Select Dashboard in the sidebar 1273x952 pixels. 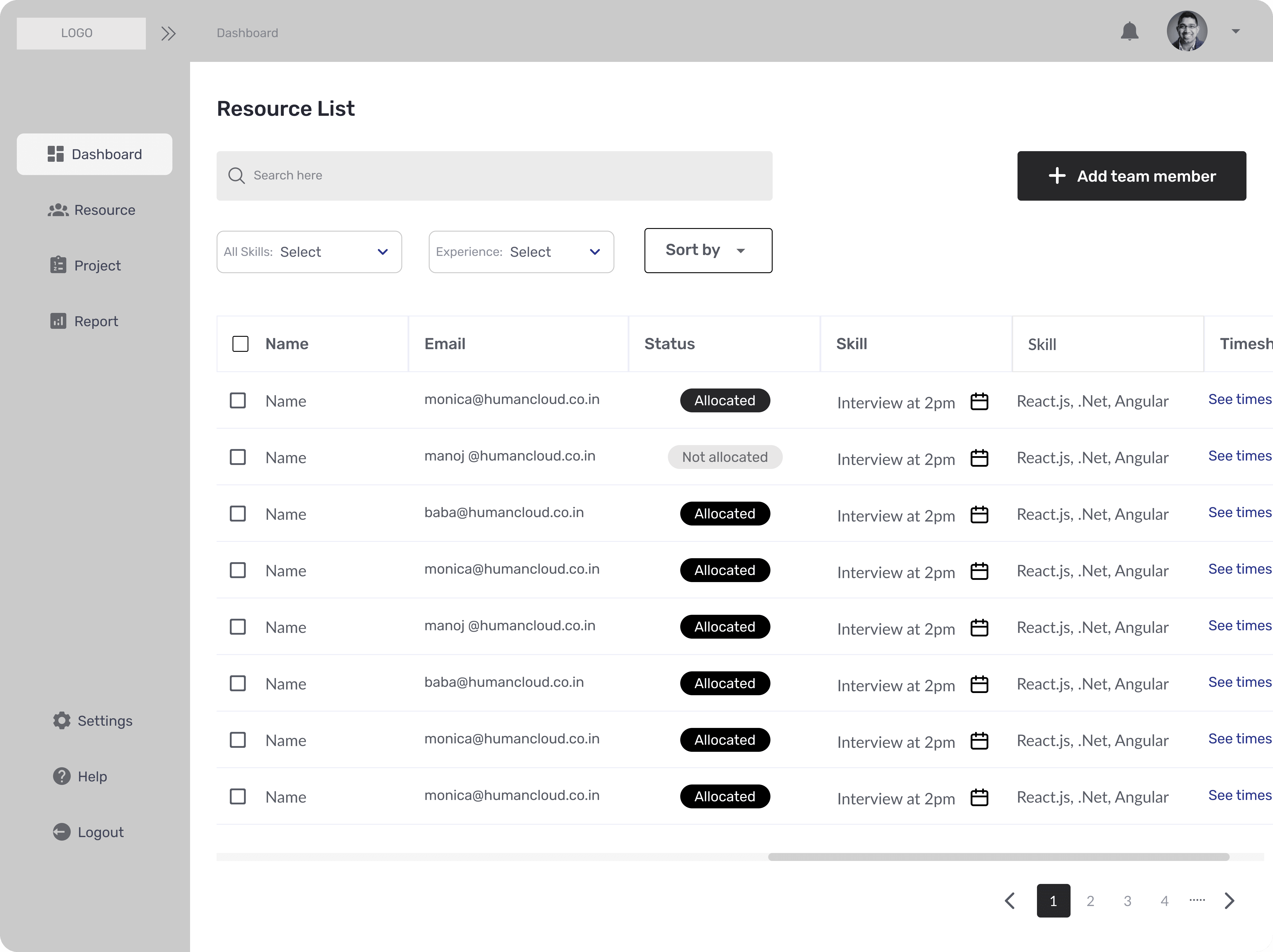pyautogui.click(x=94, y=154)
